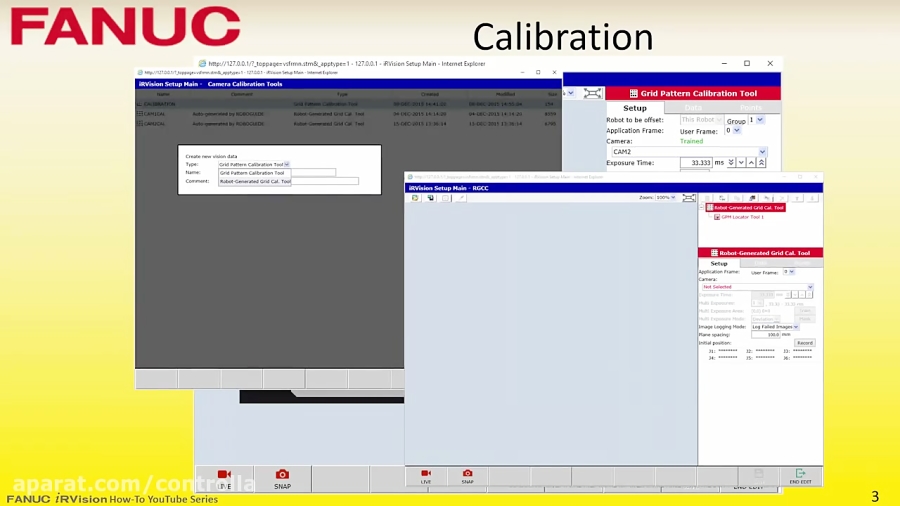Image resolution: width=900 pixels, height=506 pixels.
Task: Select Data tab in Grid Pattern Calibration Tool
Action: point(693,108)
